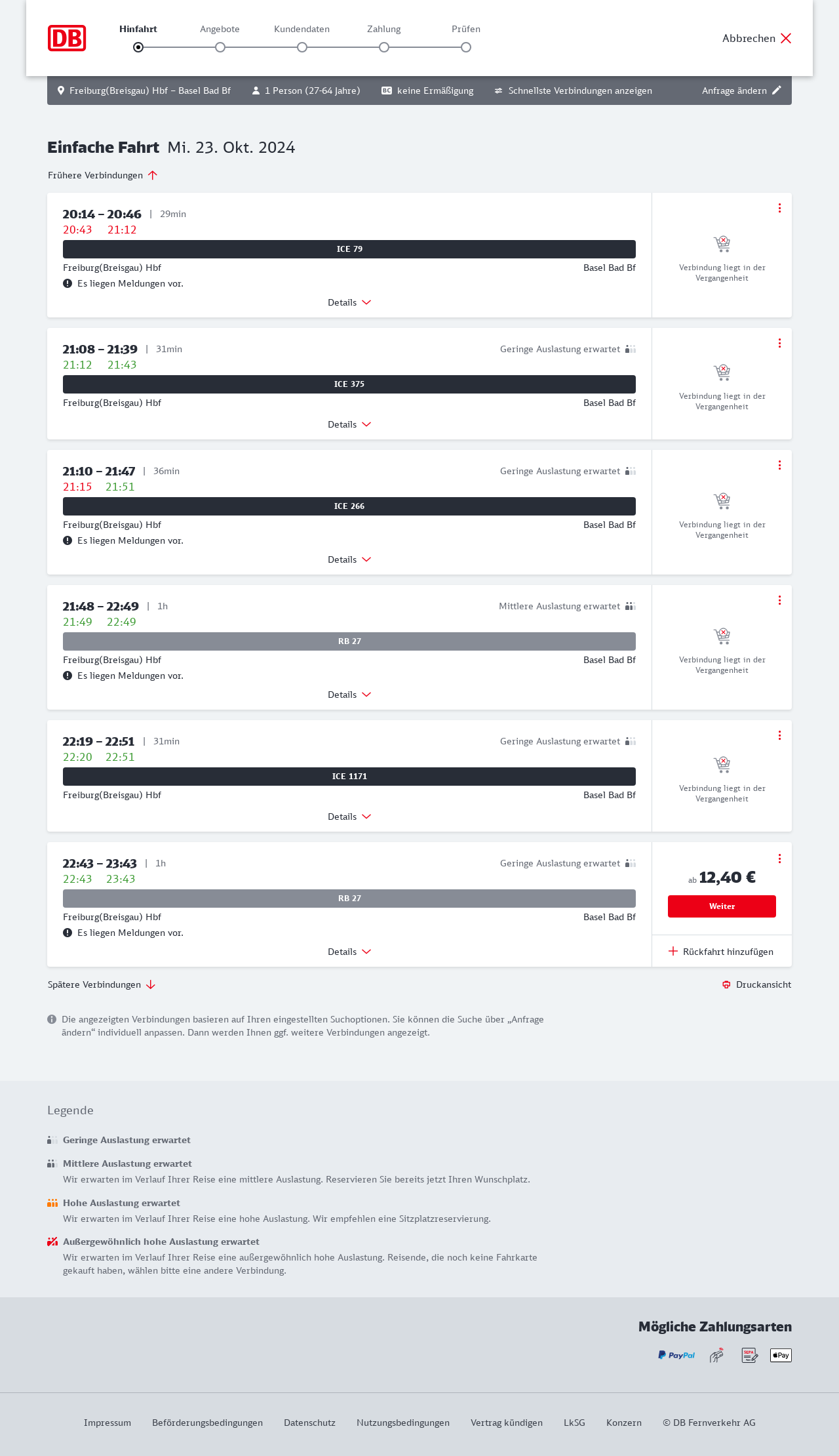Image resolution: width=839 pixels, height=1456 pixels.
Task: Click the Hinfahrt step radio circle
Action: [138, 47]
